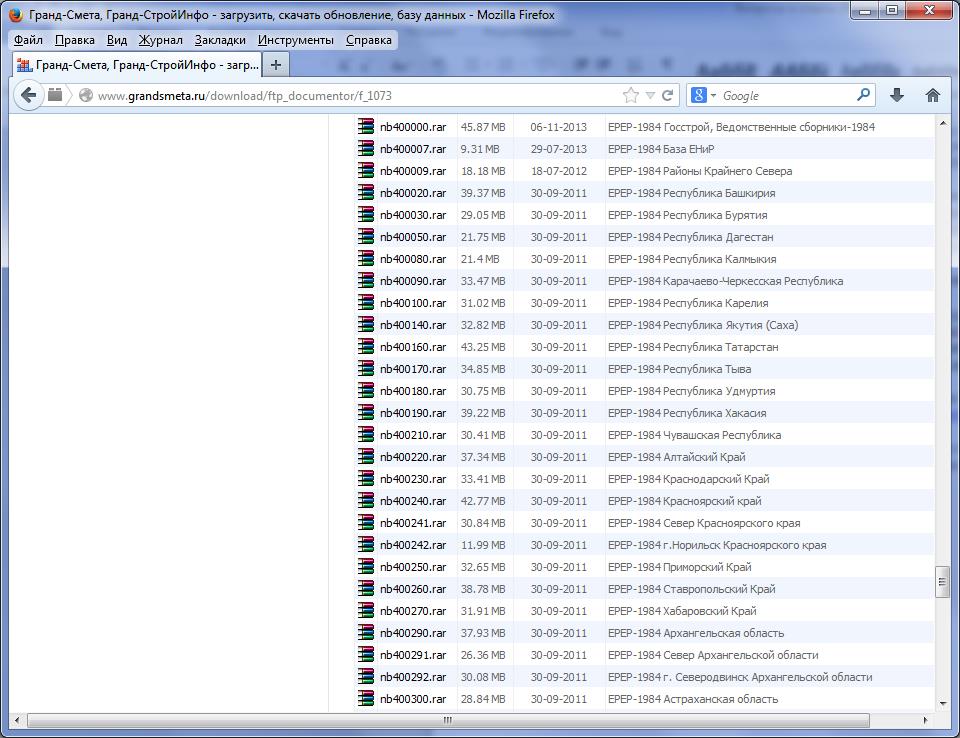The image size is (960, 738).
Task: Click archive icon beside nb400090.rar
Action: (366, 281)
